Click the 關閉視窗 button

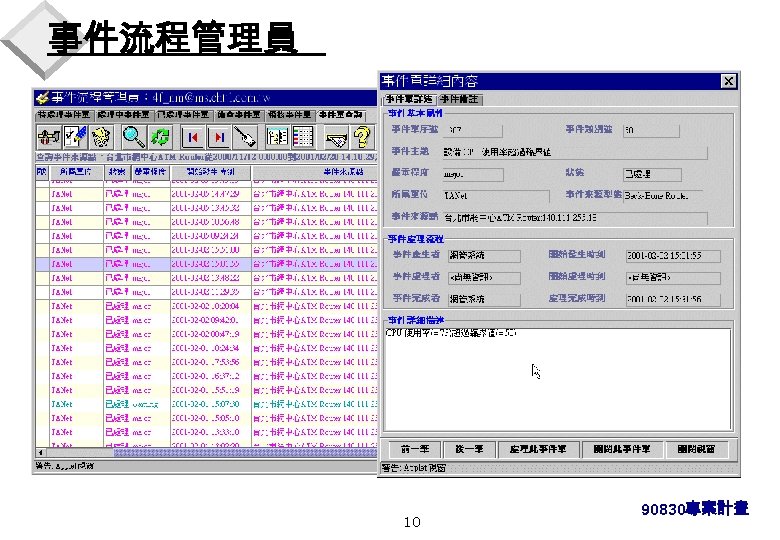(696, 449)
